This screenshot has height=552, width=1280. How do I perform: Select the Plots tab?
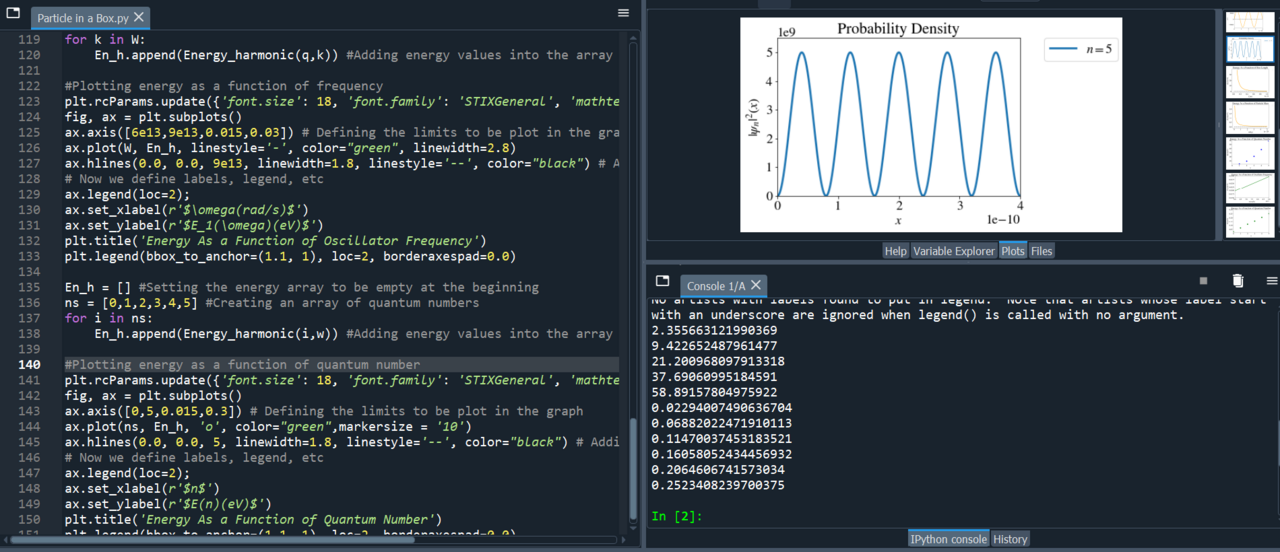(1012, 251)
